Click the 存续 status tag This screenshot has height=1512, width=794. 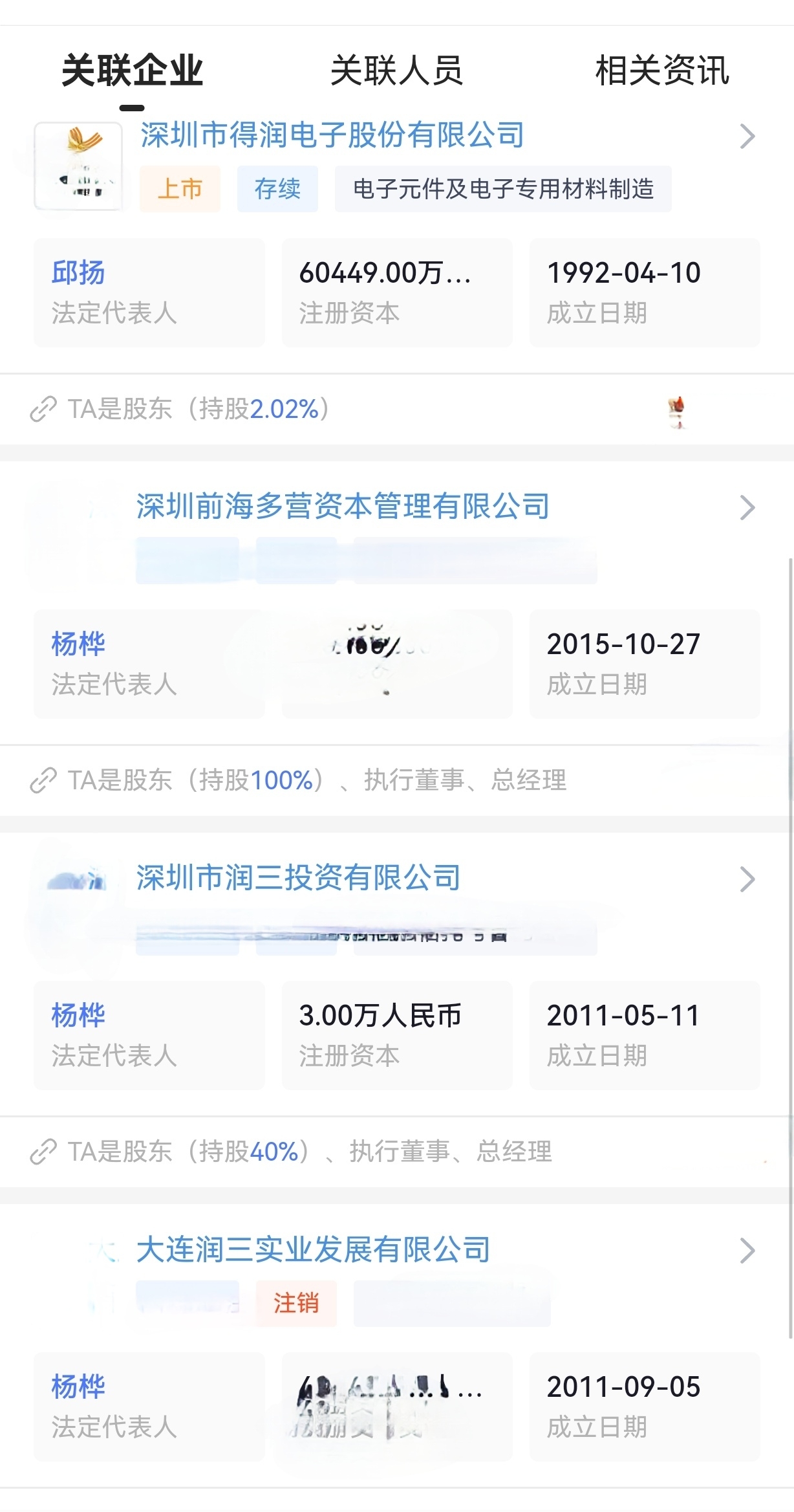(x=277, y=189)
